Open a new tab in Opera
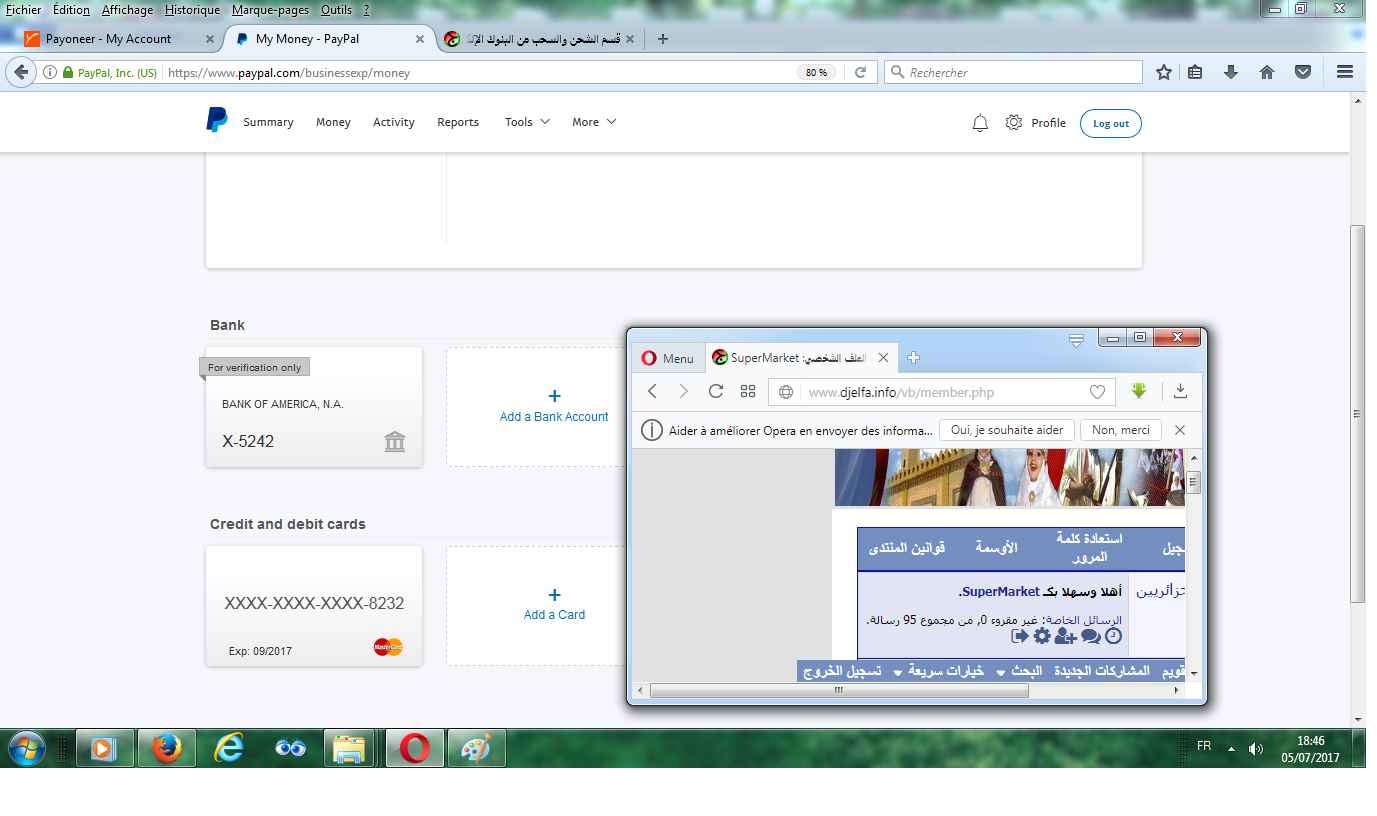The height and width of the screenshot is (816, 1377). point(913,358)
